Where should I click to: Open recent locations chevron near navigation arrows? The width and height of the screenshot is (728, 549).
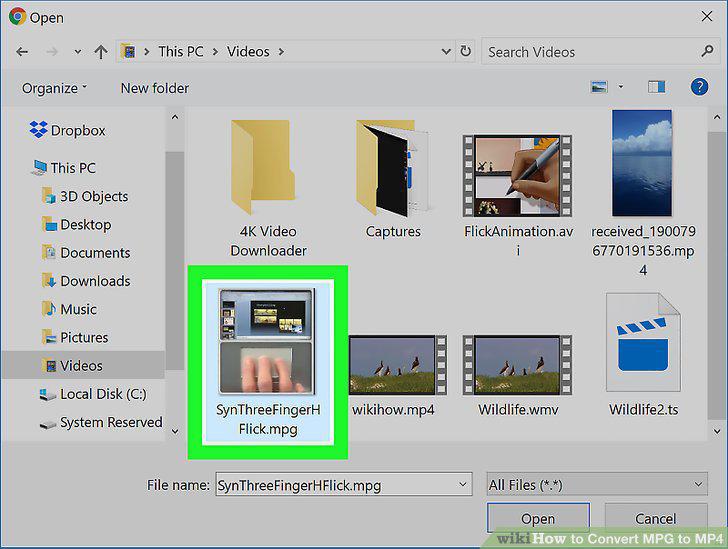click(x=78, y=52)
